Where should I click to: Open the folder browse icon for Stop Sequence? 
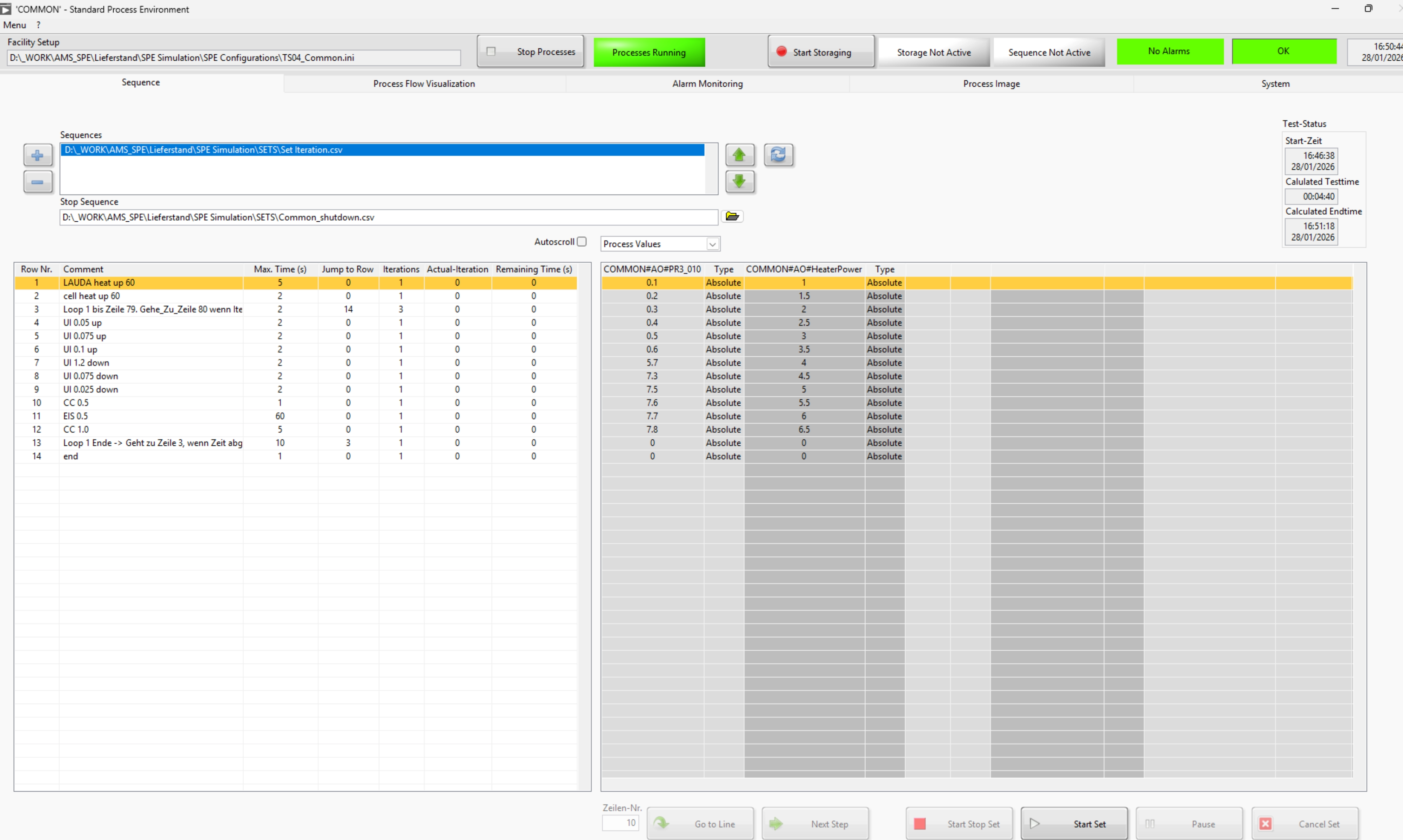pos(732,216)
